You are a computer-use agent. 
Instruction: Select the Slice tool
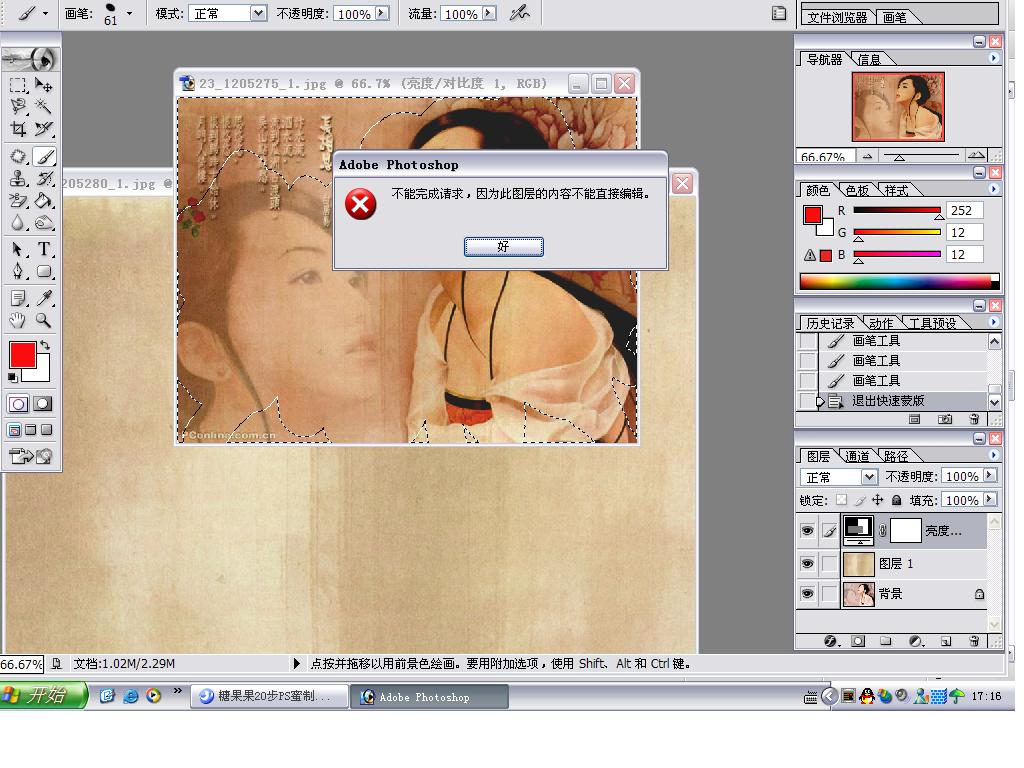point(44,129)
